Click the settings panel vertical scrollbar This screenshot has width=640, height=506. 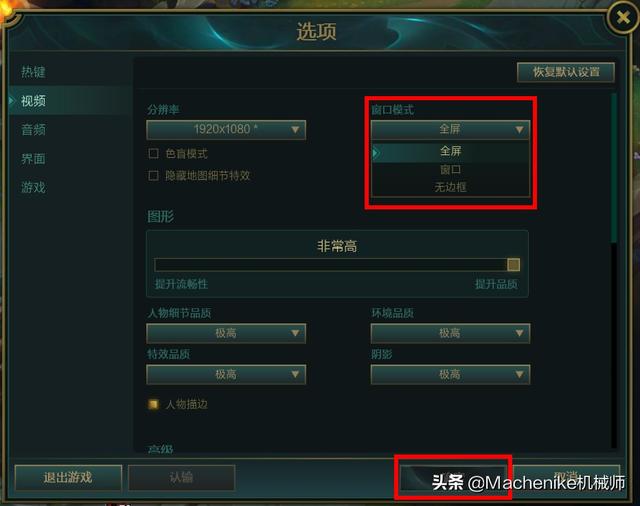click(613, 168)
